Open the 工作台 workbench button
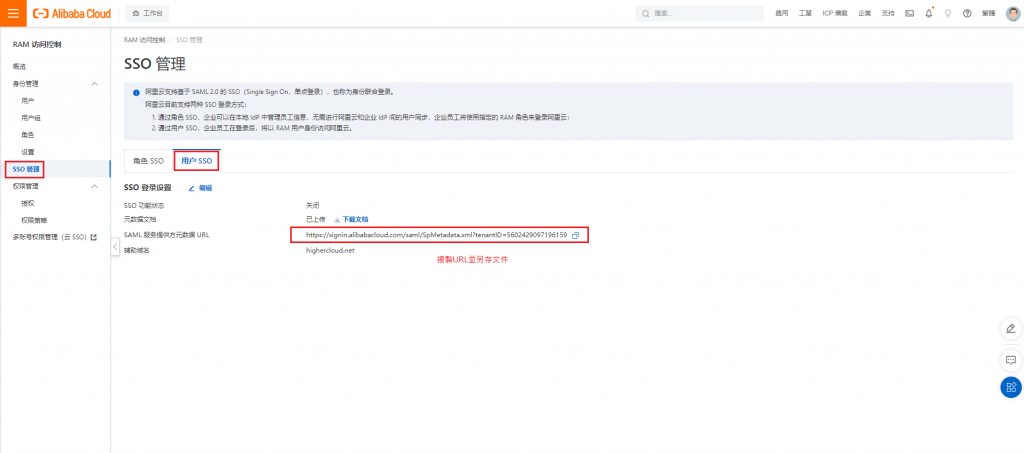1024x453 pixels. coord(147,13)
